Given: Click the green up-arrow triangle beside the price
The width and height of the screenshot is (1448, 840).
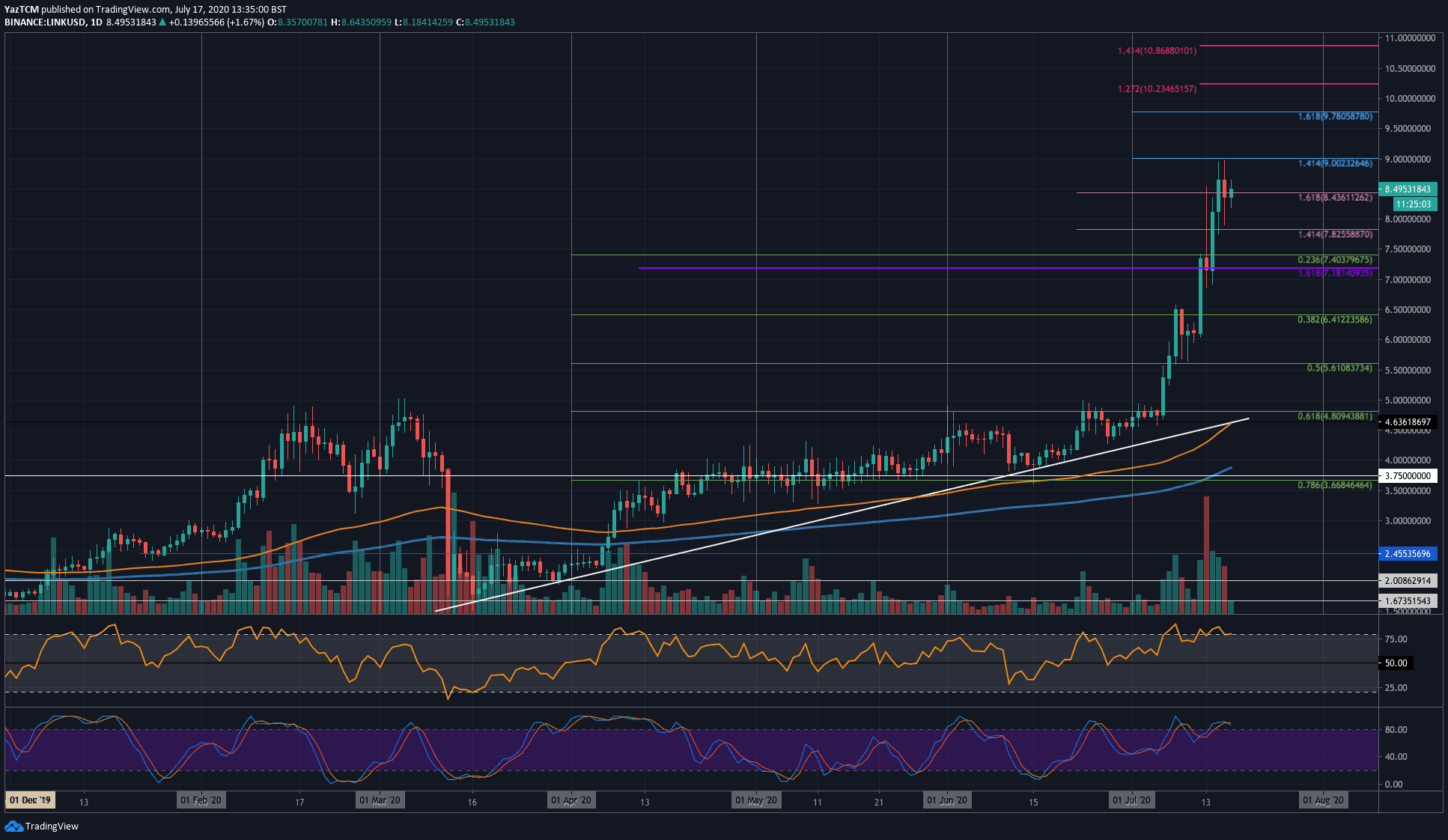Looking at the screenshot, I should click(x=160, y=22).
